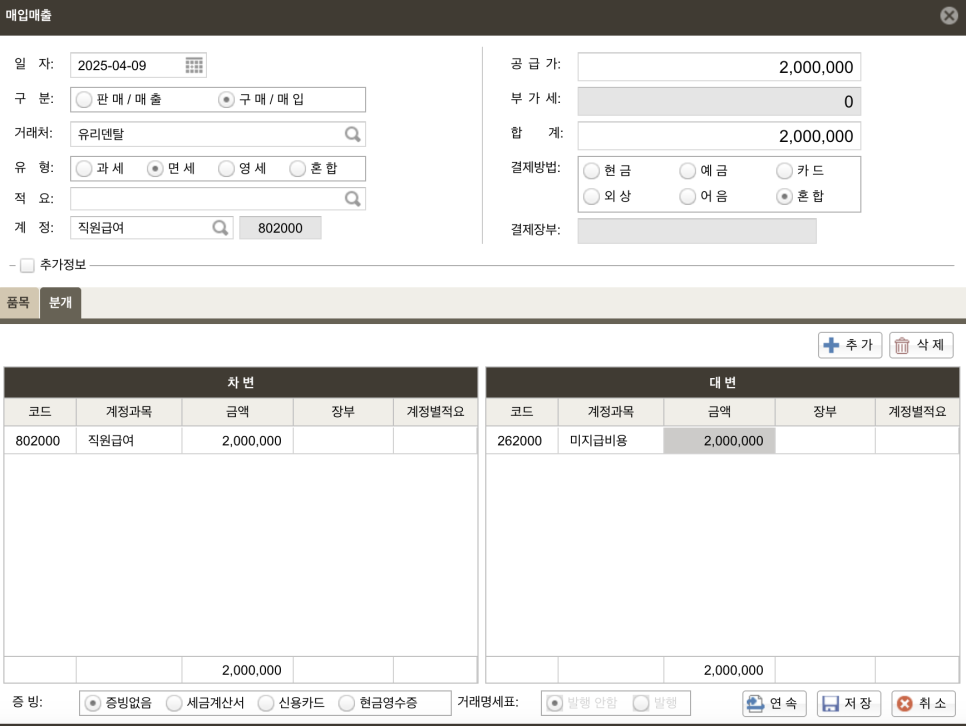Choose 면세 tax type
Viewport: 966px width, 726px height.
(155, 168)
